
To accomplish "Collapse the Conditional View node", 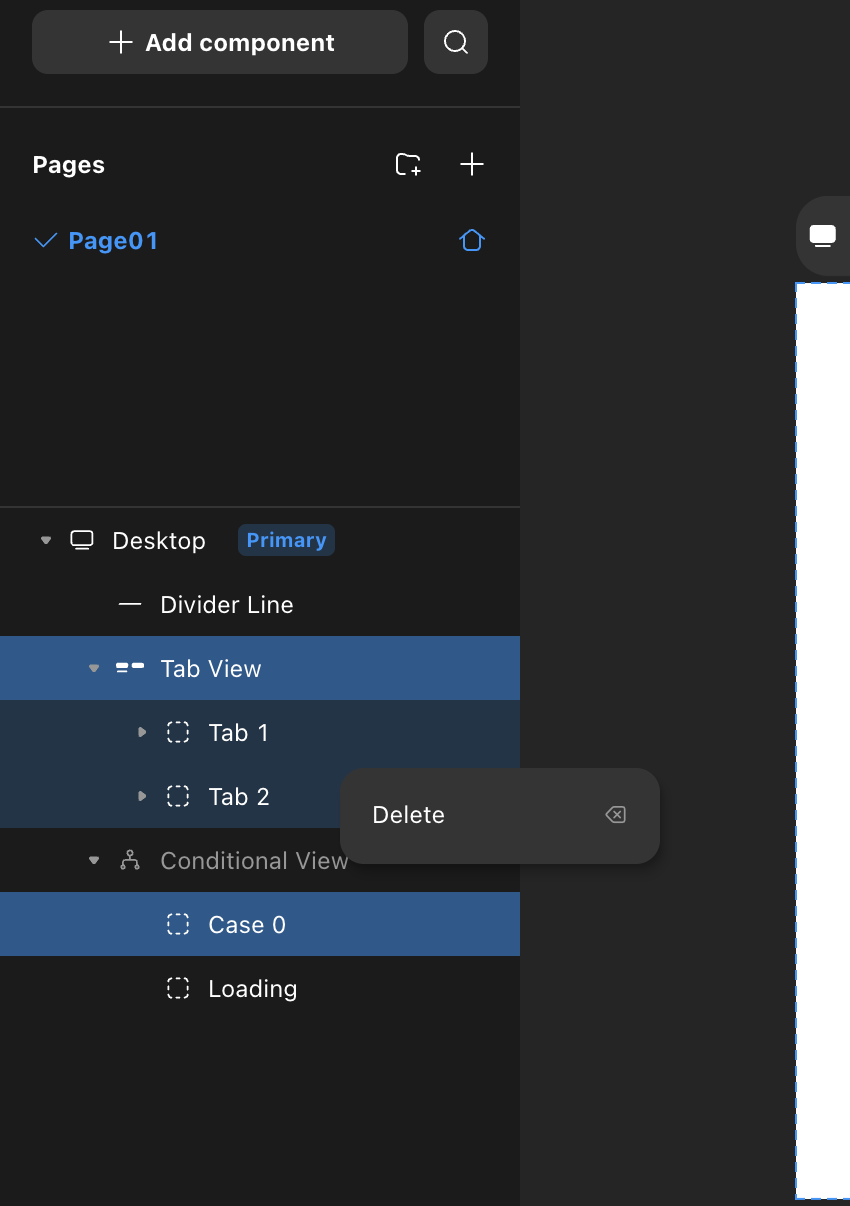I will [94, 860].
